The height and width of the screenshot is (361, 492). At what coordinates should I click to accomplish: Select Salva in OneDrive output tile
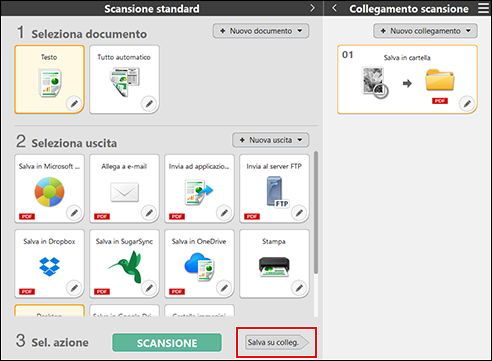(199, 263)
